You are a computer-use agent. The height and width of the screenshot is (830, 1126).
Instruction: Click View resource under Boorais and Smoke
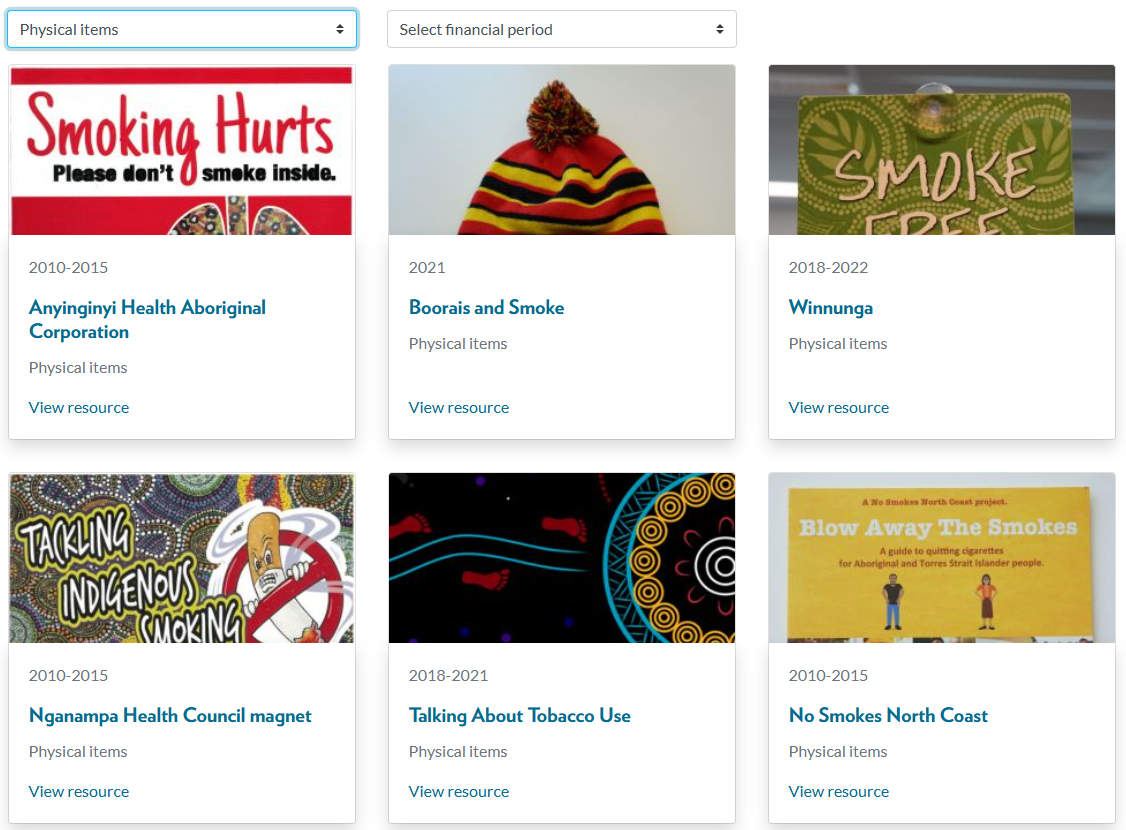459,407
